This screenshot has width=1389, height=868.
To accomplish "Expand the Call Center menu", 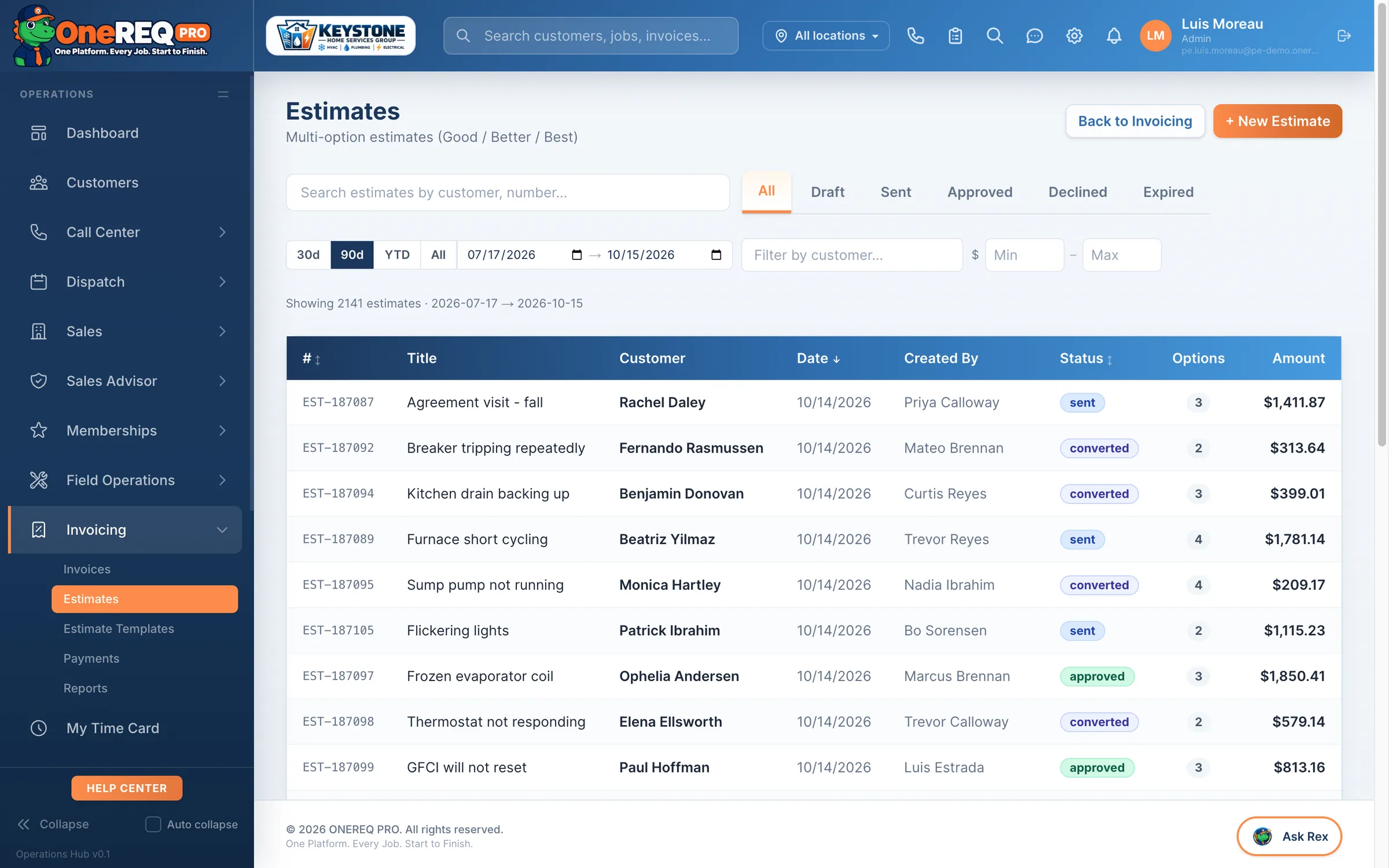I will coord(125,233).
